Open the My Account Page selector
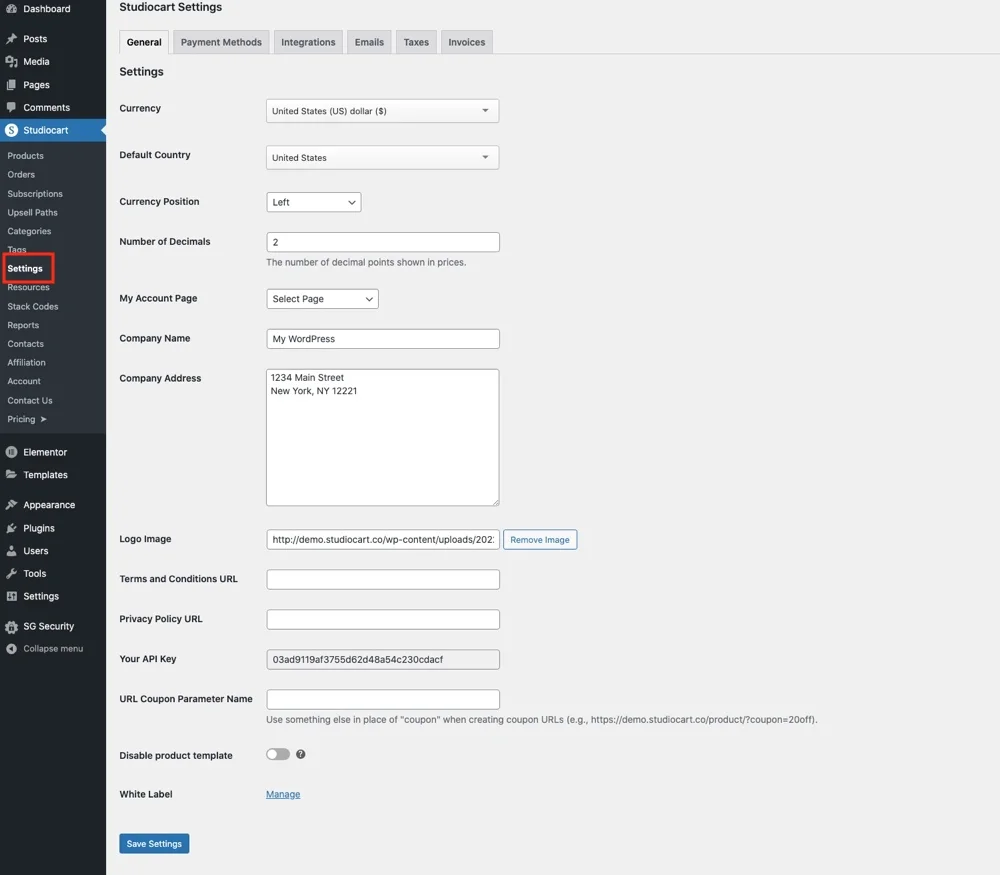 (321, 297)
